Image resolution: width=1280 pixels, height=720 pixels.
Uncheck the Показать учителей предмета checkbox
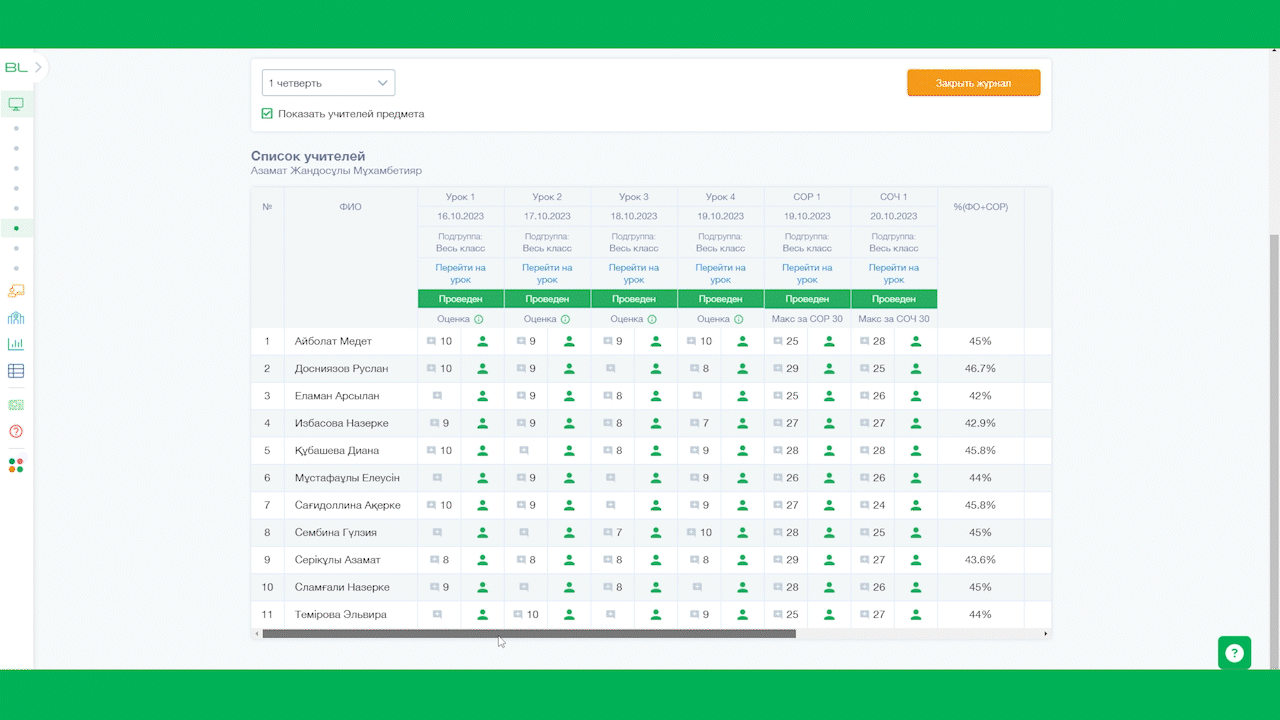click(x=267, y=114)
